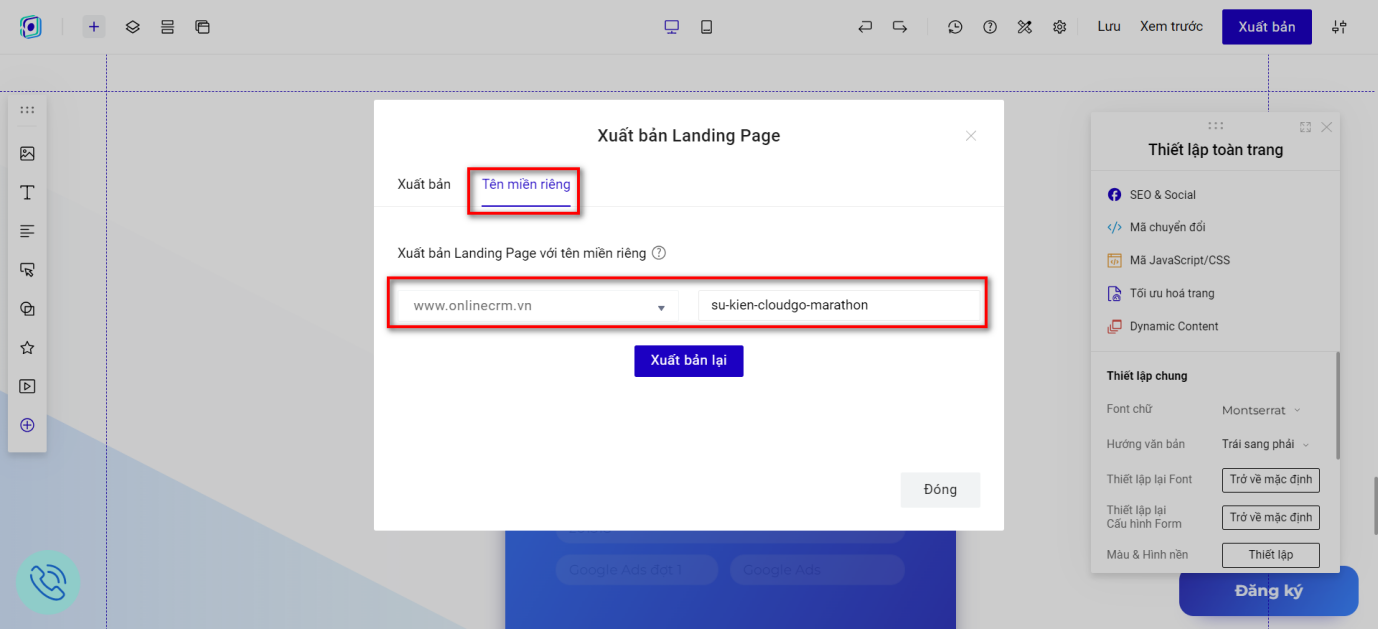Screen dimensions: 1378x629
Task: Open the layers icon in top toolbar
Action: point(132,27)
